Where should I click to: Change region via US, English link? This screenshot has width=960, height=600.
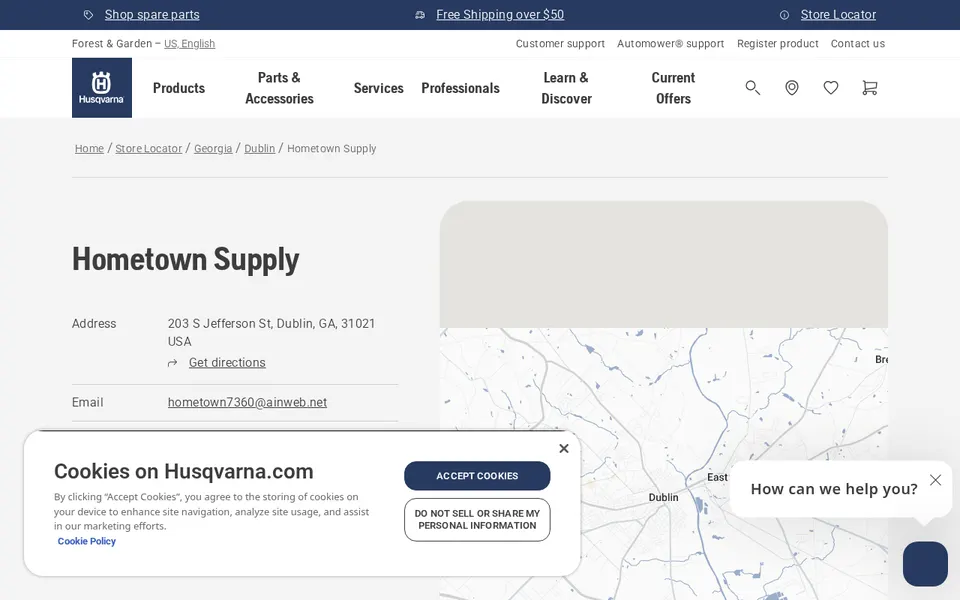point(189,43)
